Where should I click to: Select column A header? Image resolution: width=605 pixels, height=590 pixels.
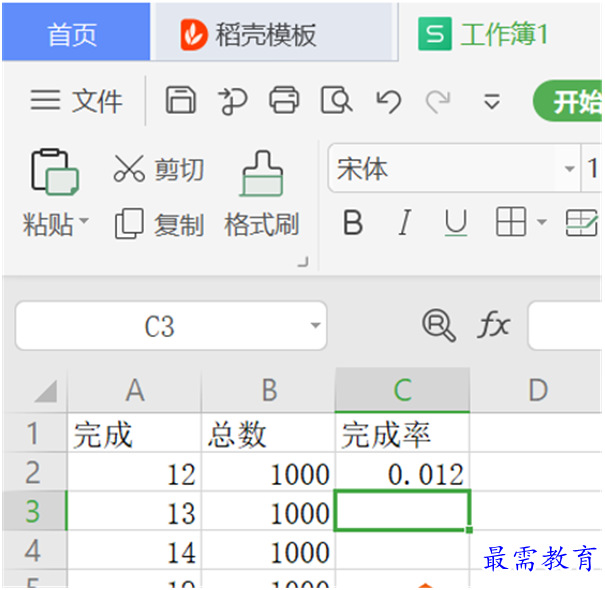pos(134,390)
